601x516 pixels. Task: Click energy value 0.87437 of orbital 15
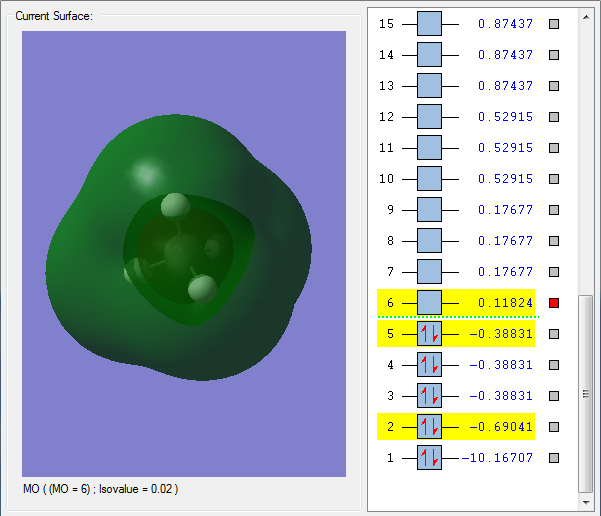[506, 24]
